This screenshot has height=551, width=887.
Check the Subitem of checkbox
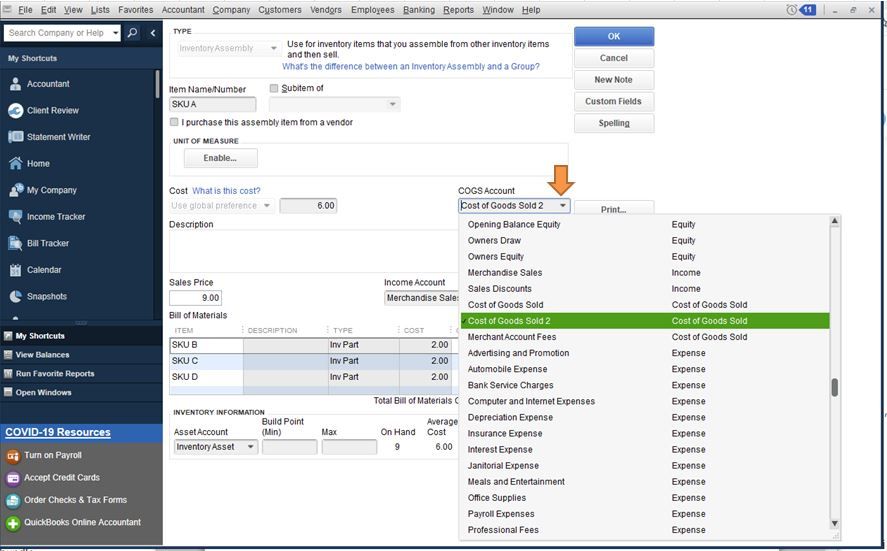click(x=274, y=88)
